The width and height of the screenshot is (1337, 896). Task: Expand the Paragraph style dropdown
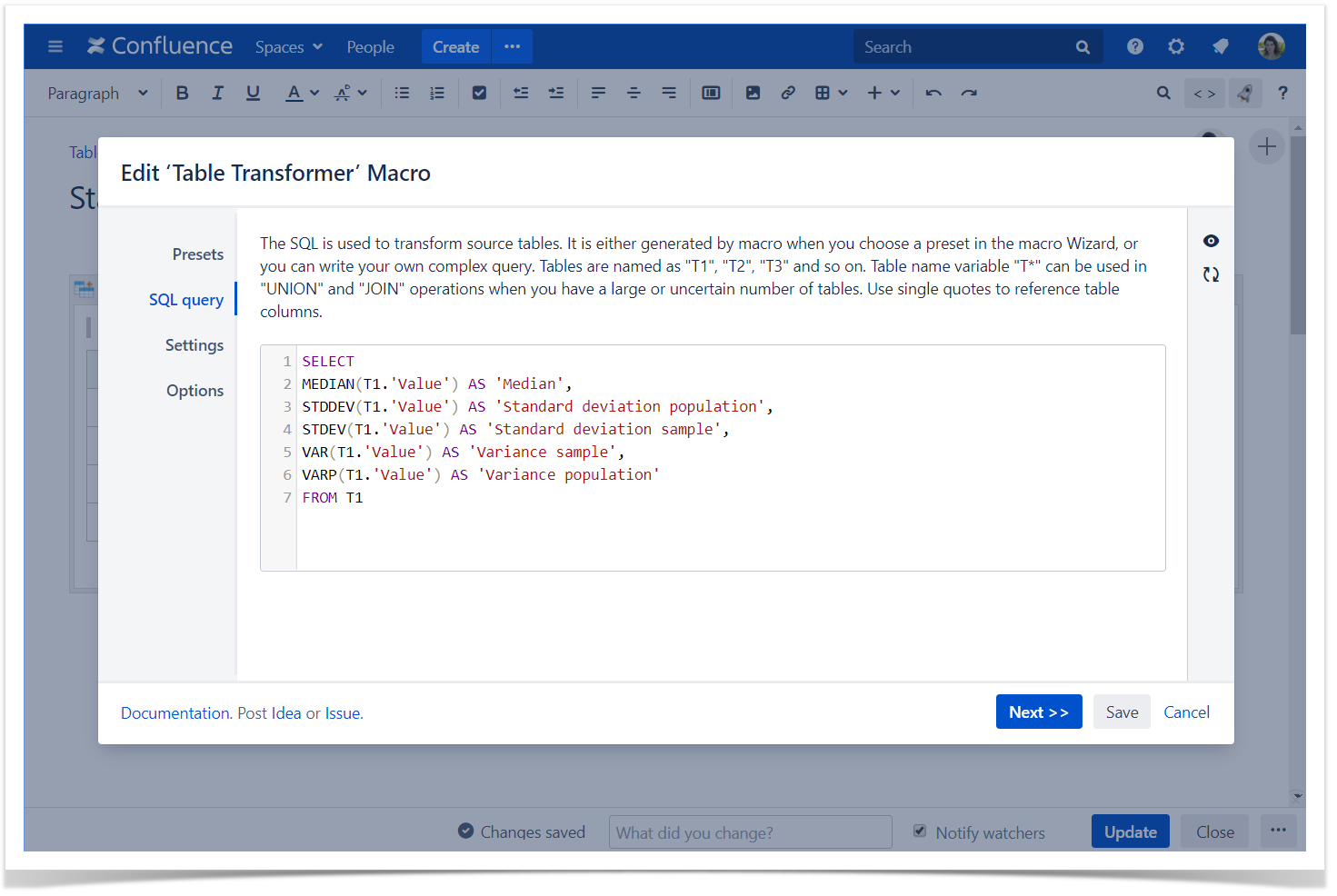[x=97, y=93]
